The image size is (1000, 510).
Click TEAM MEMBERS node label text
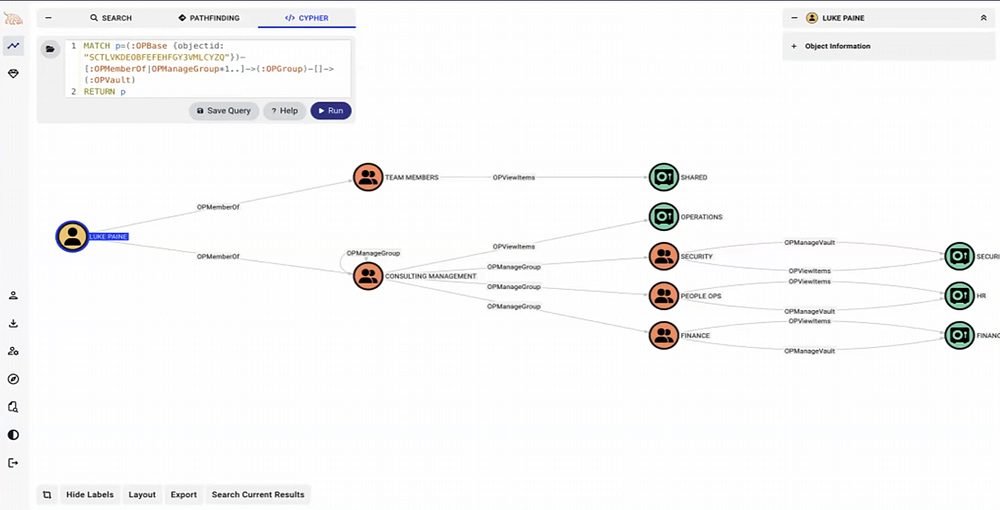click(x=411, y=177)
